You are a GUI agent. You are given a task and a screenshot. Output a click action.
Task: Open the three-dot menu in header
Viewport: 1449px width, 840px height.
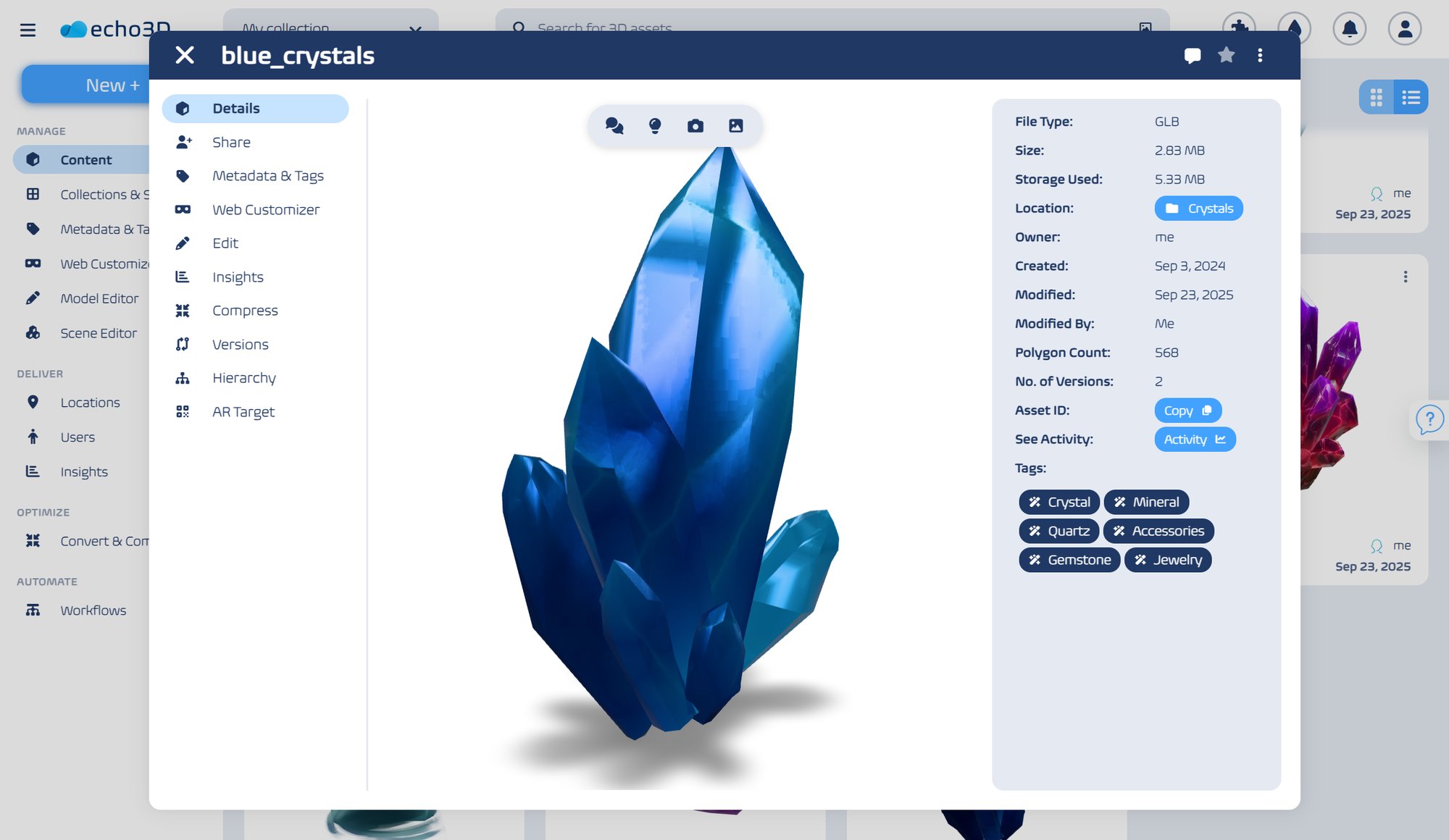pyautogui.click(x=1260, y=56)
